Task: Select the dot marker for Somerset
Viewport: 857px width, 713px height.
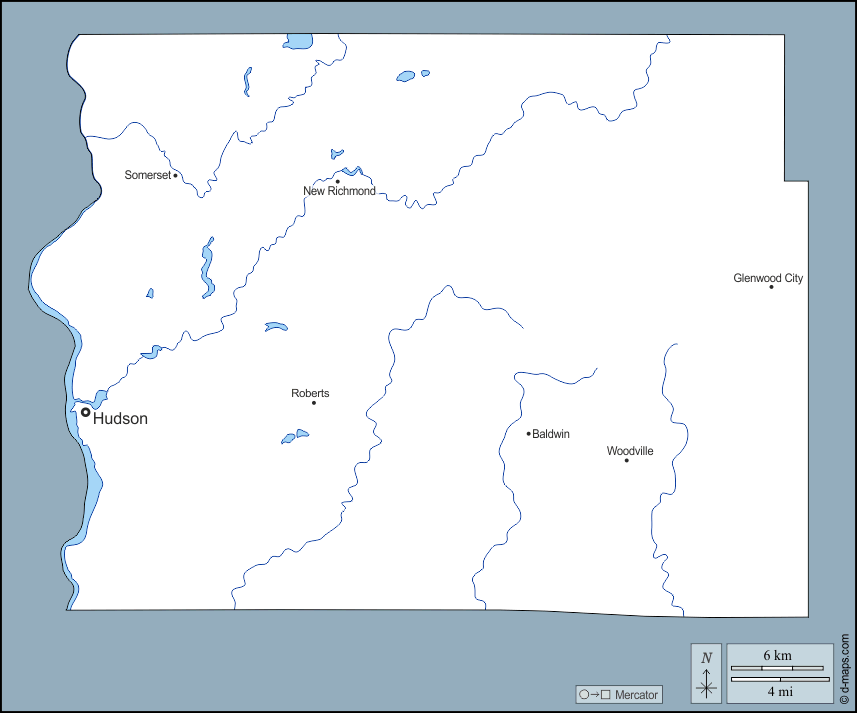Action: pyautogui.click(x=176, y=175)
